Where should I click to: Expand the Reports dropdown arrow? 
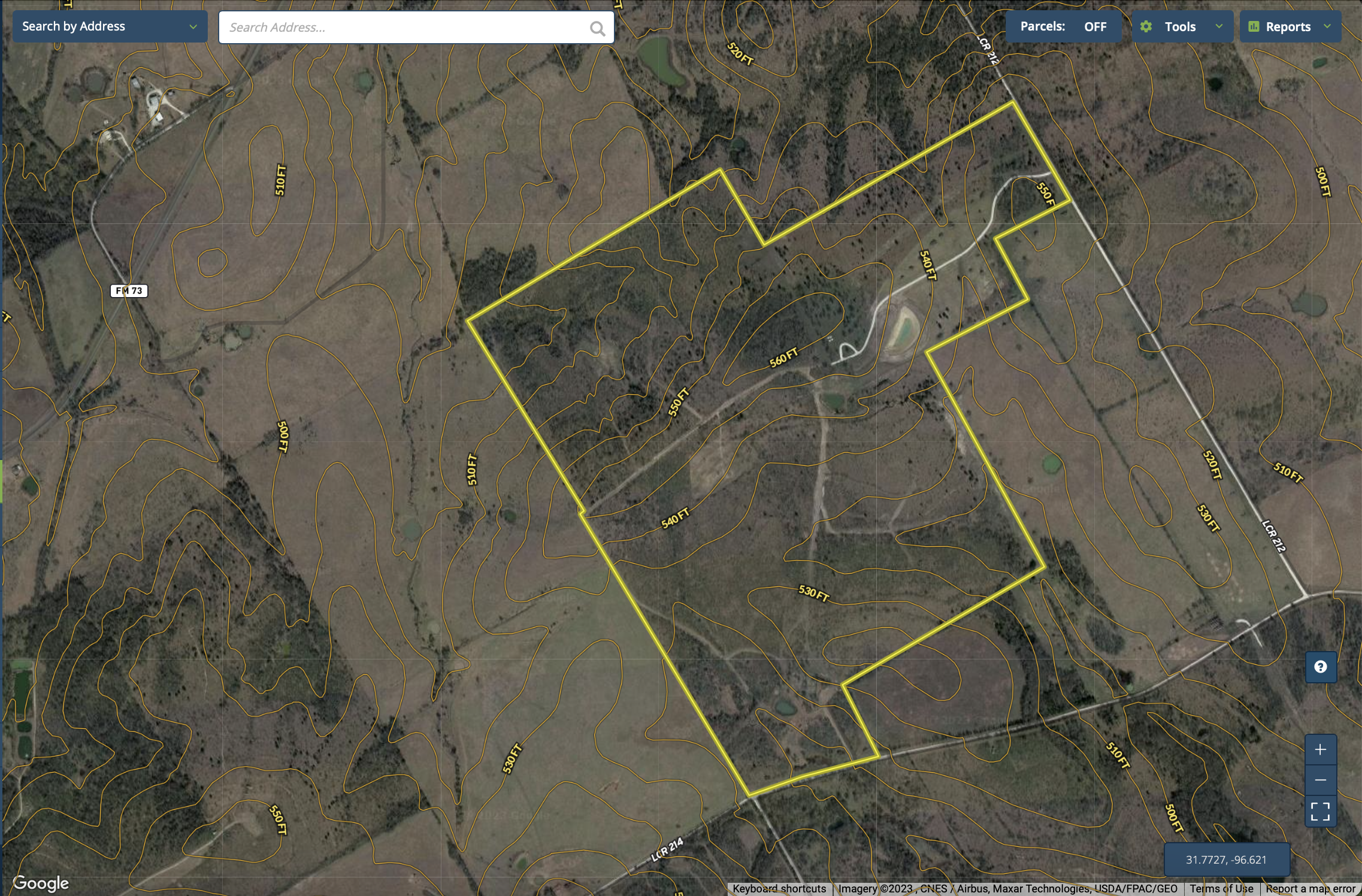(1327, 26)
